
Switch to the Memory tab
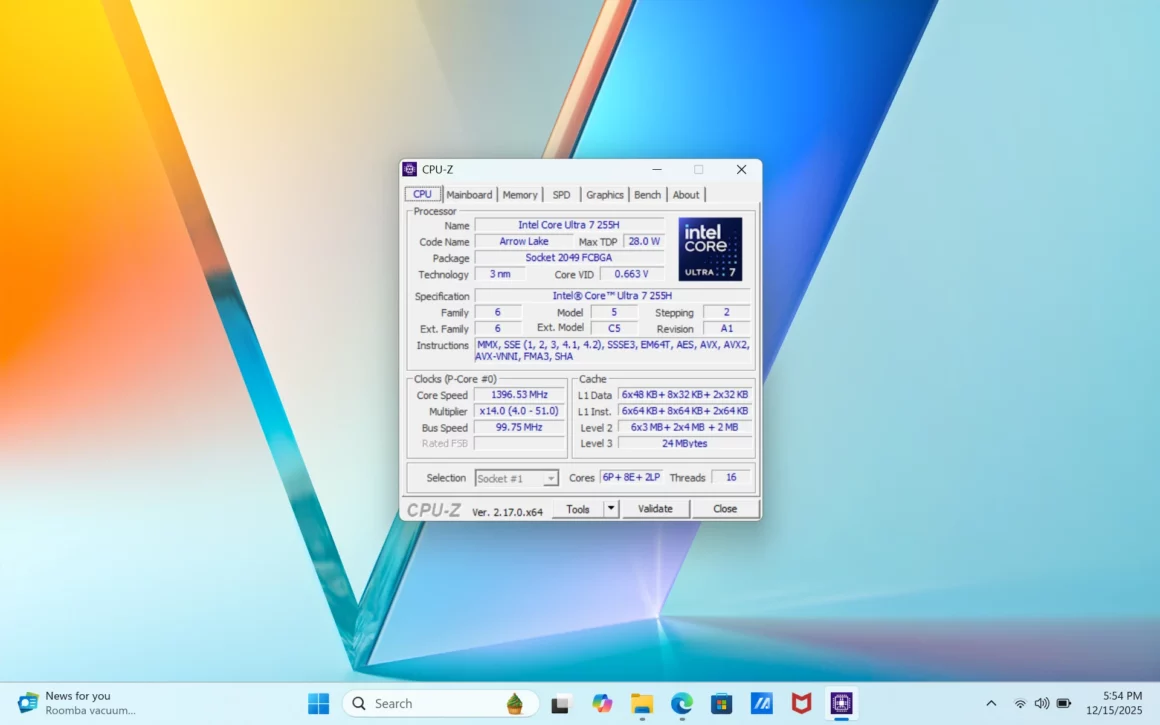[x=520, y=195]
